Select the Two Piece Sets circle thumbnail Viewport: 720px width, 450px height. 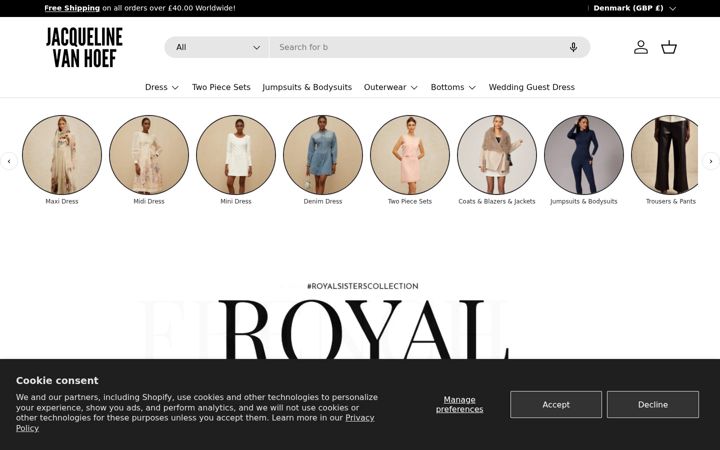(x=410, y=155)
